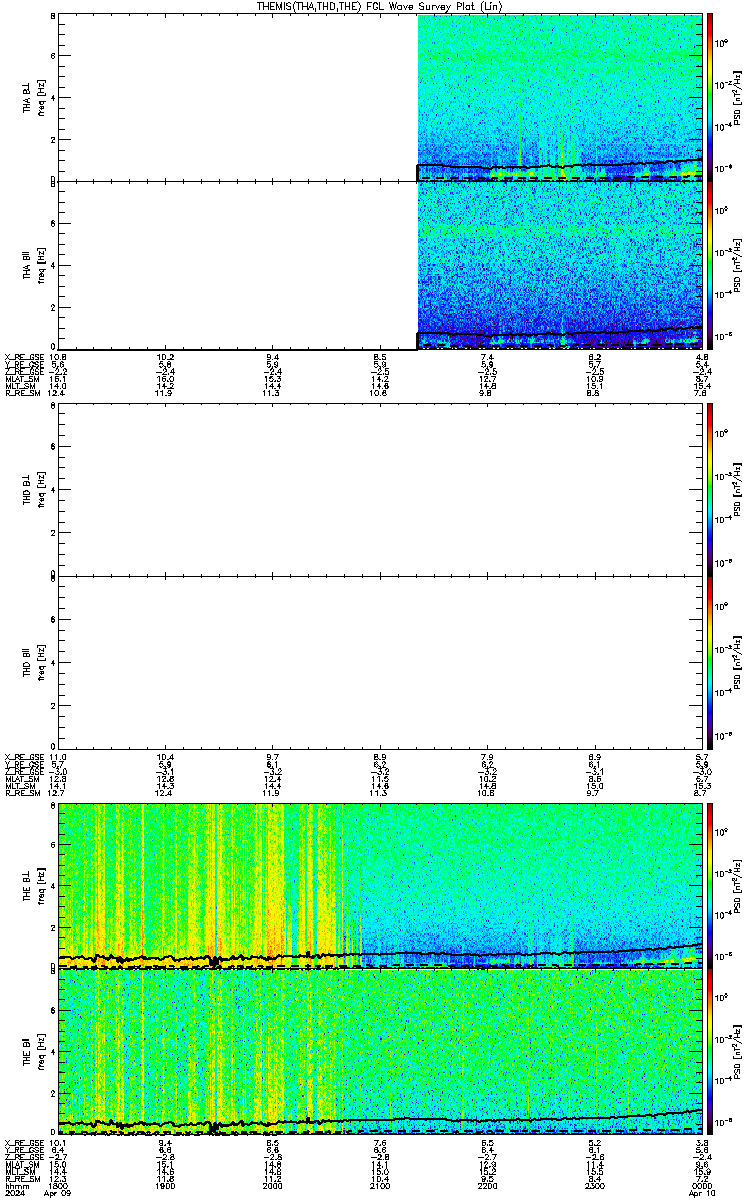Click the 10.1 X_RE_GSE value under THE
The width and height of the screenshot is (750, 1200).
pyautogui.click(x=58, y=1141)
